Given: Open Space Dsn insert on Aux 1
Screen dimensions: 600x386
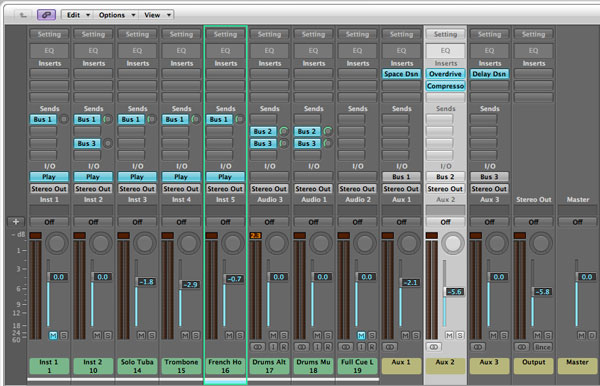Looking at the screenshot, I should pos(401,74).
